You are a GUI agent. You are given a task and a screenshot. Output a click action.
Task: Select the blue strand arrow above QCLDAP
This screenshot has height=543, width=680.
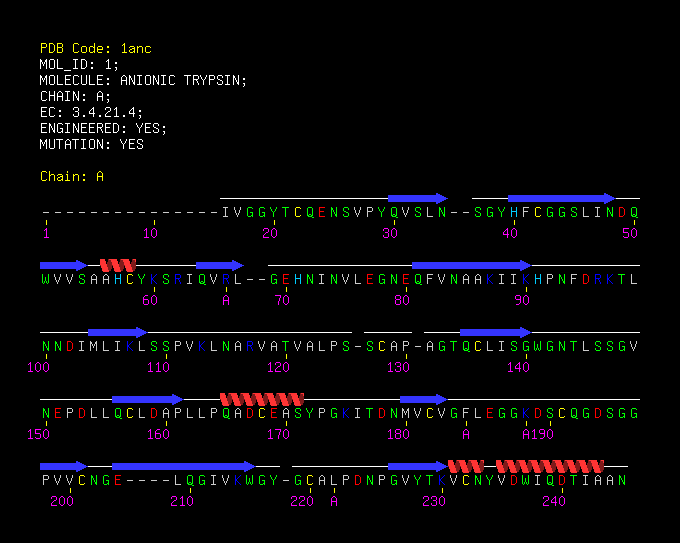tap(148, 399)
